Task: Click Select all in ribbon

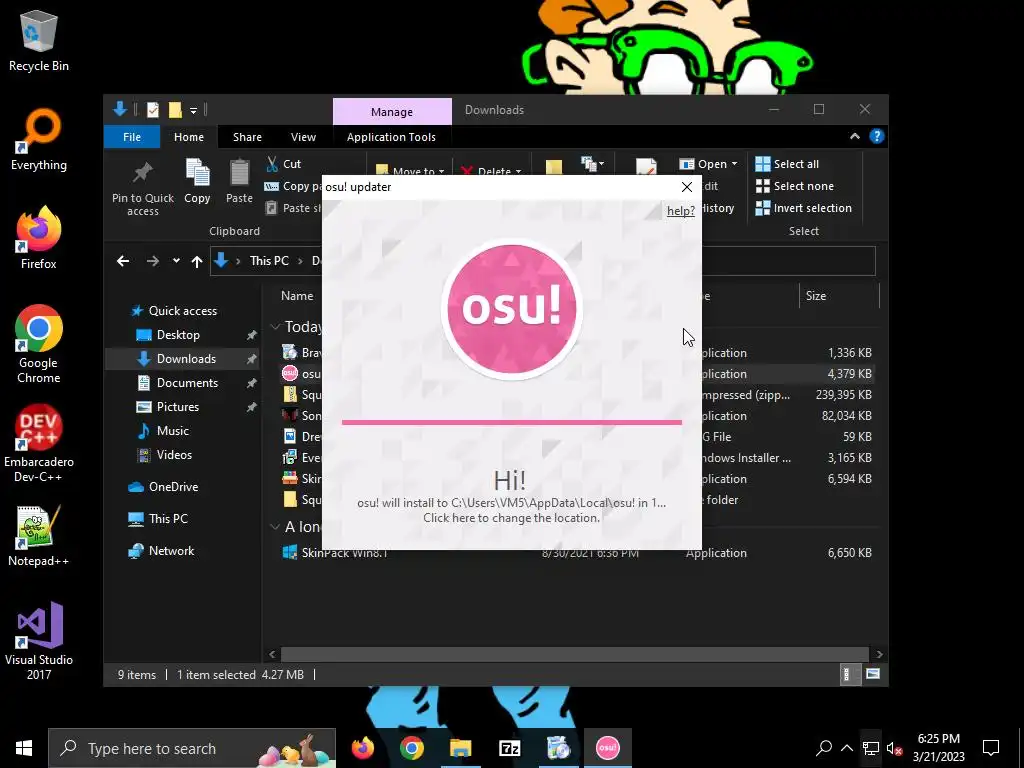Action: pos(787,164)
